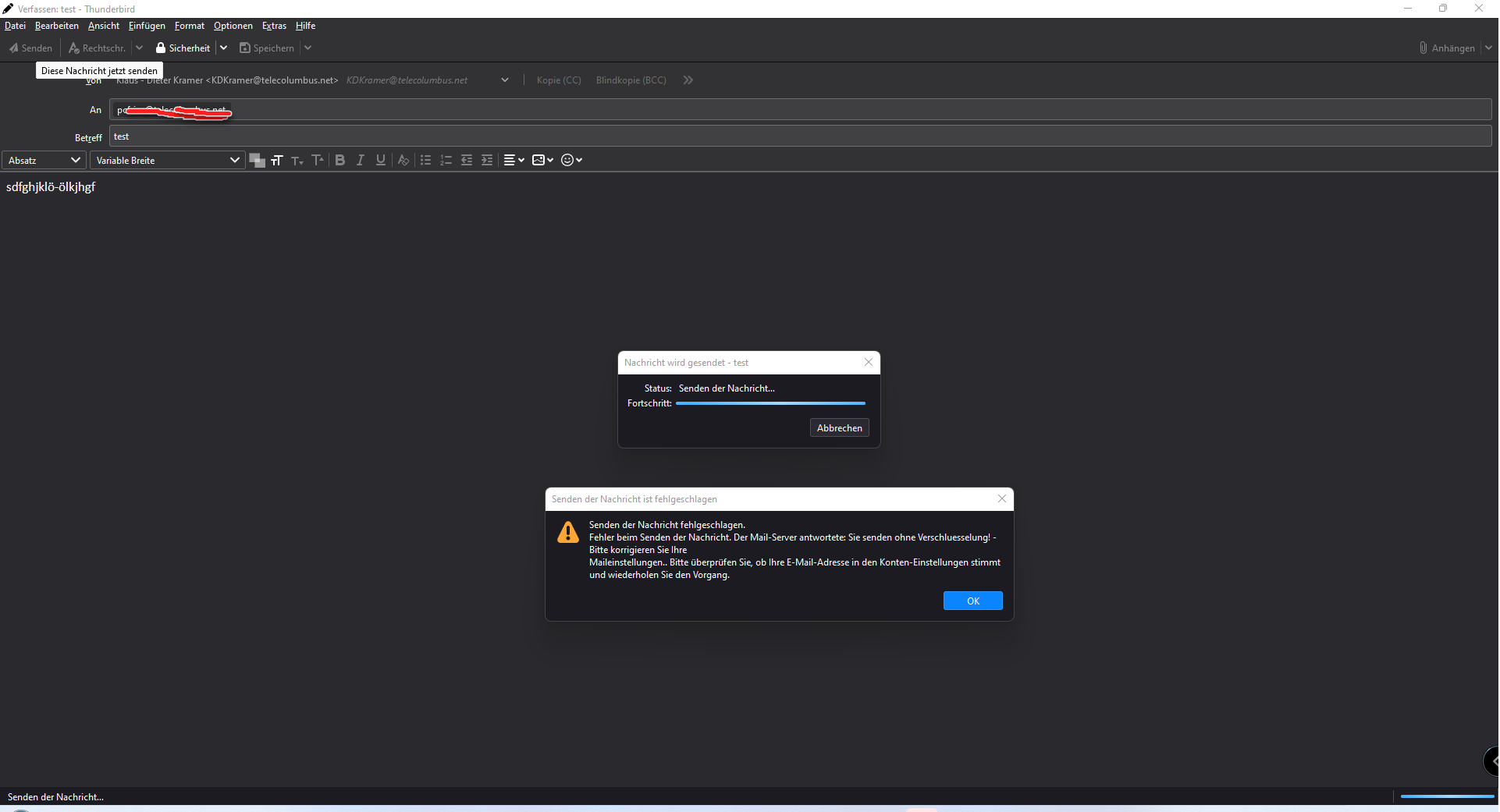Open the Absatz paragraph style dropdown
Viewport: 1500px width, 812px height.
(44, 160)
